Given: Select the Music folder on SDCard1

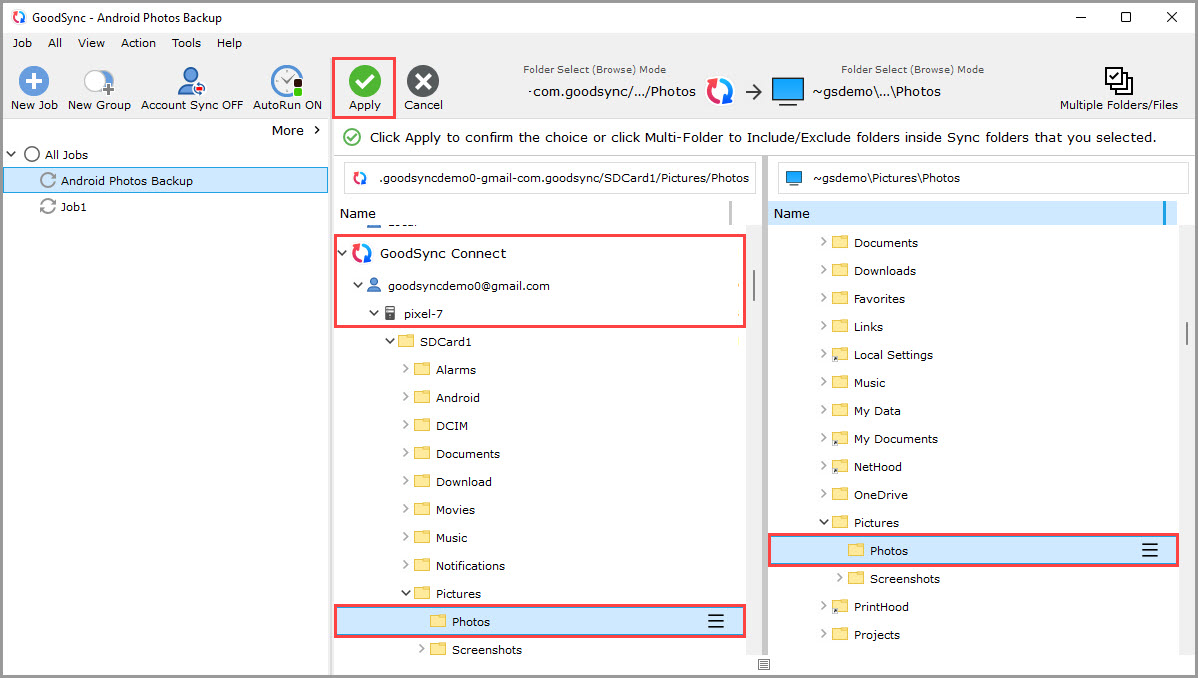Looking at the screenshot, I should (452, 538).
